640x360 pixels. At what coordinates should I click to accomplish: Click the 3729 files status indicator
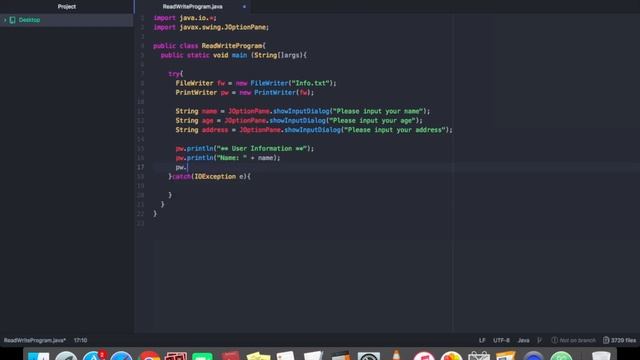[620, 340]
